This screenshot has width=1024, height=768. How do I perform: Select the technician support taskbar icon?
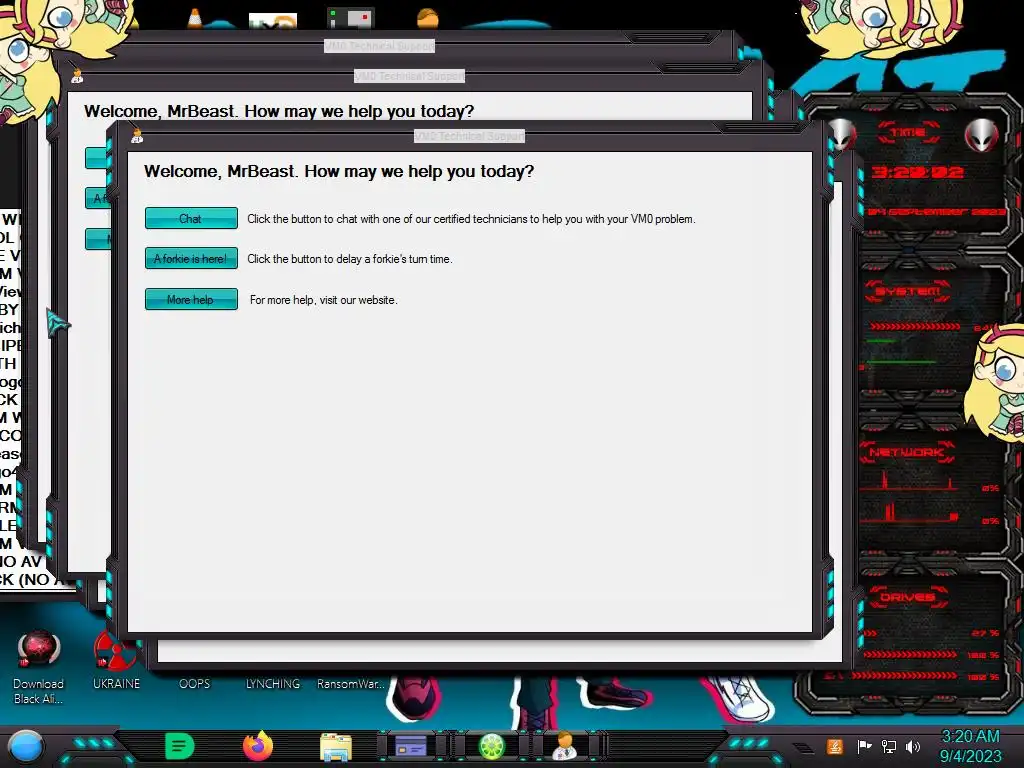(x=564, y=746)
